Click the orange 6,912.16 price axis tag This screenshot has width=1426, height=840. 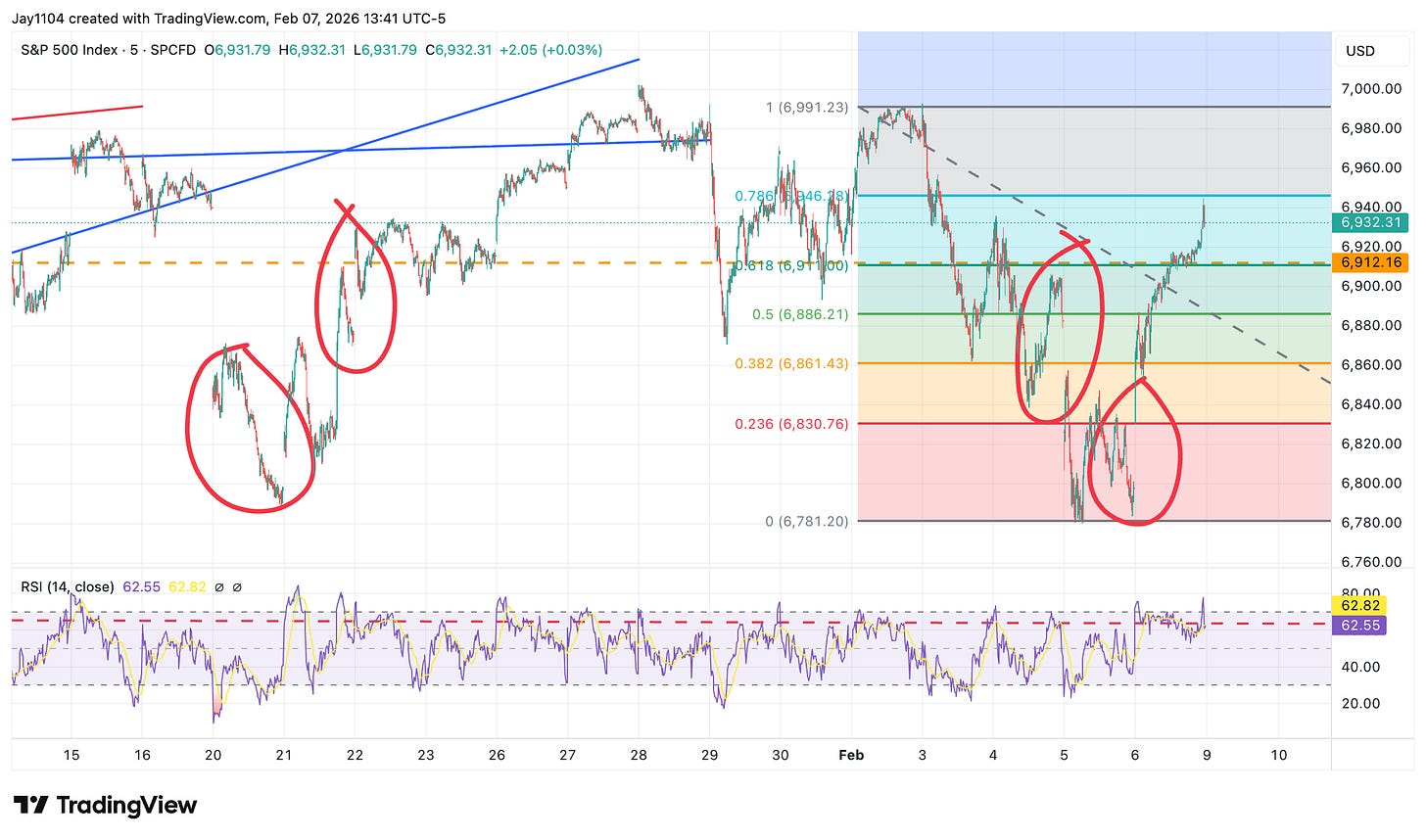[x=1372, y=262]
